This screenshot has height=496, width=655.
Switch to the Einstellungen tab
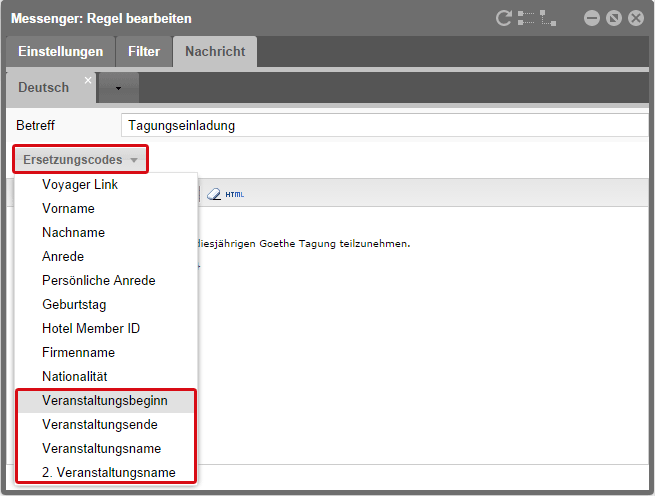pyautogui.click(x=60, y=52)
